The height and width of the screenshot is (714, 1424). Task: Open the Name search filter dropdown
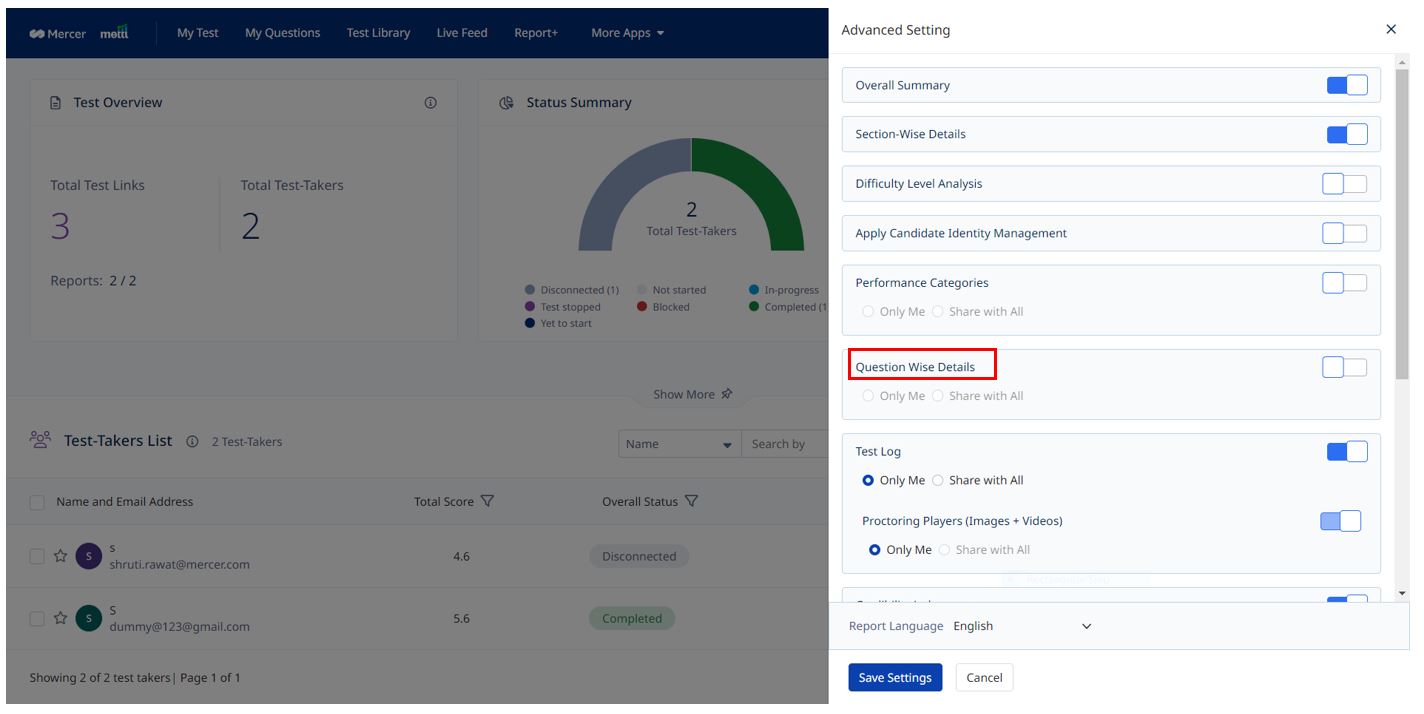coord(679,444)
